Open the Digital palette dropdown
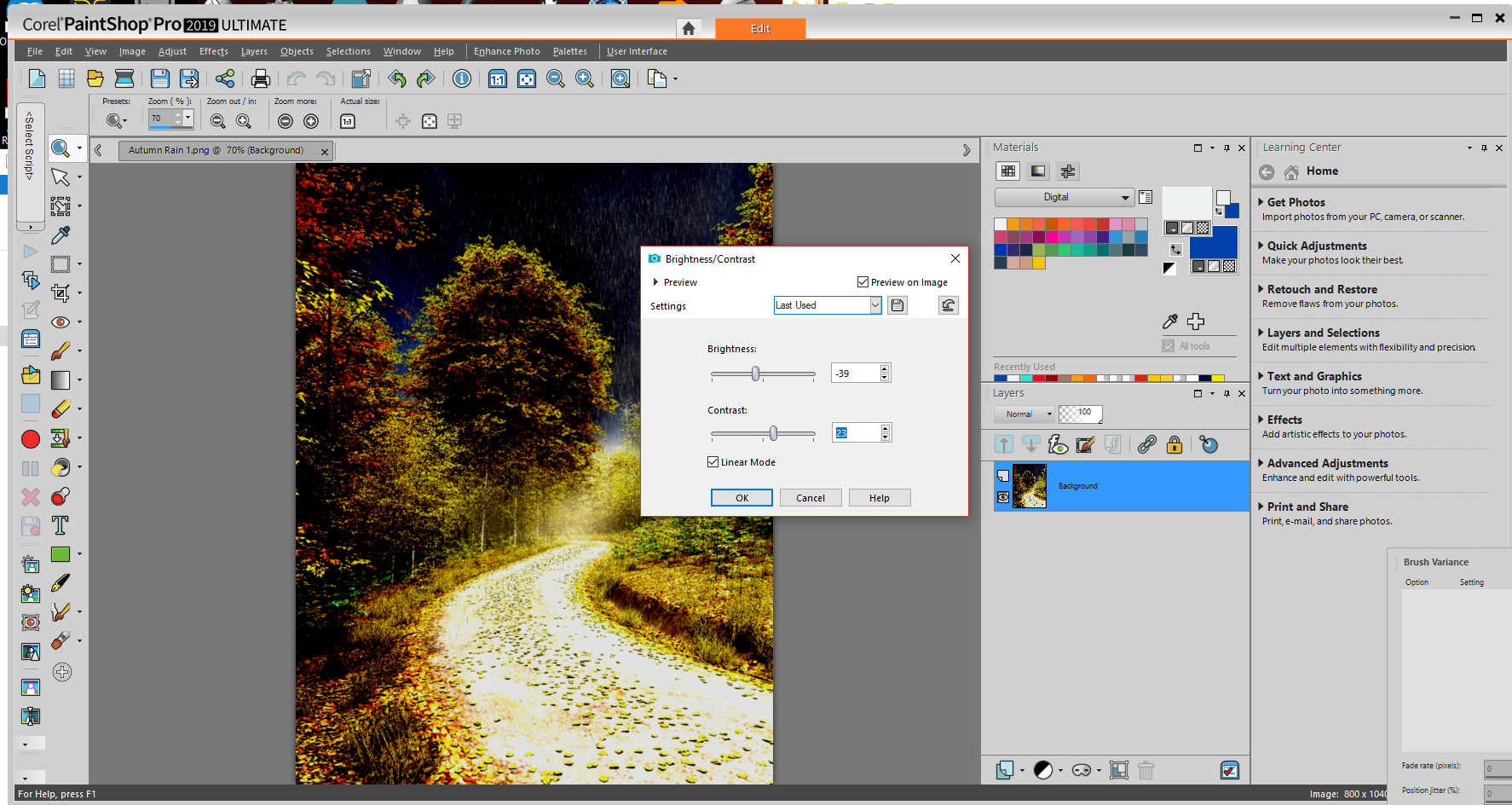Image resolution: width=1512 pixels, height=805 pixels. point(1065,197)
